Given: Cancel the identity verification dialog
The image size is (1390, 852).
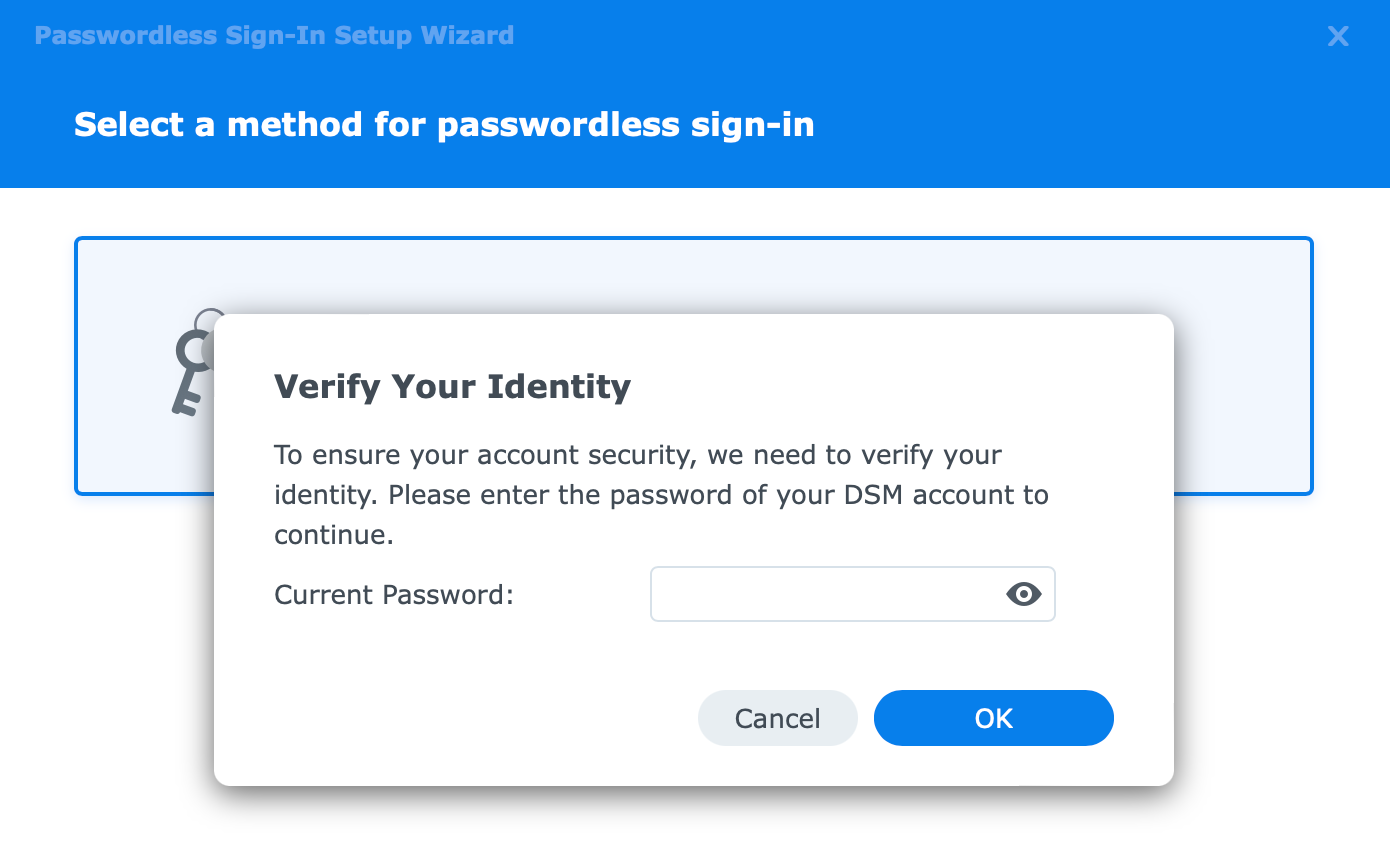Looking at the screenshot, I should click(777, 718).
